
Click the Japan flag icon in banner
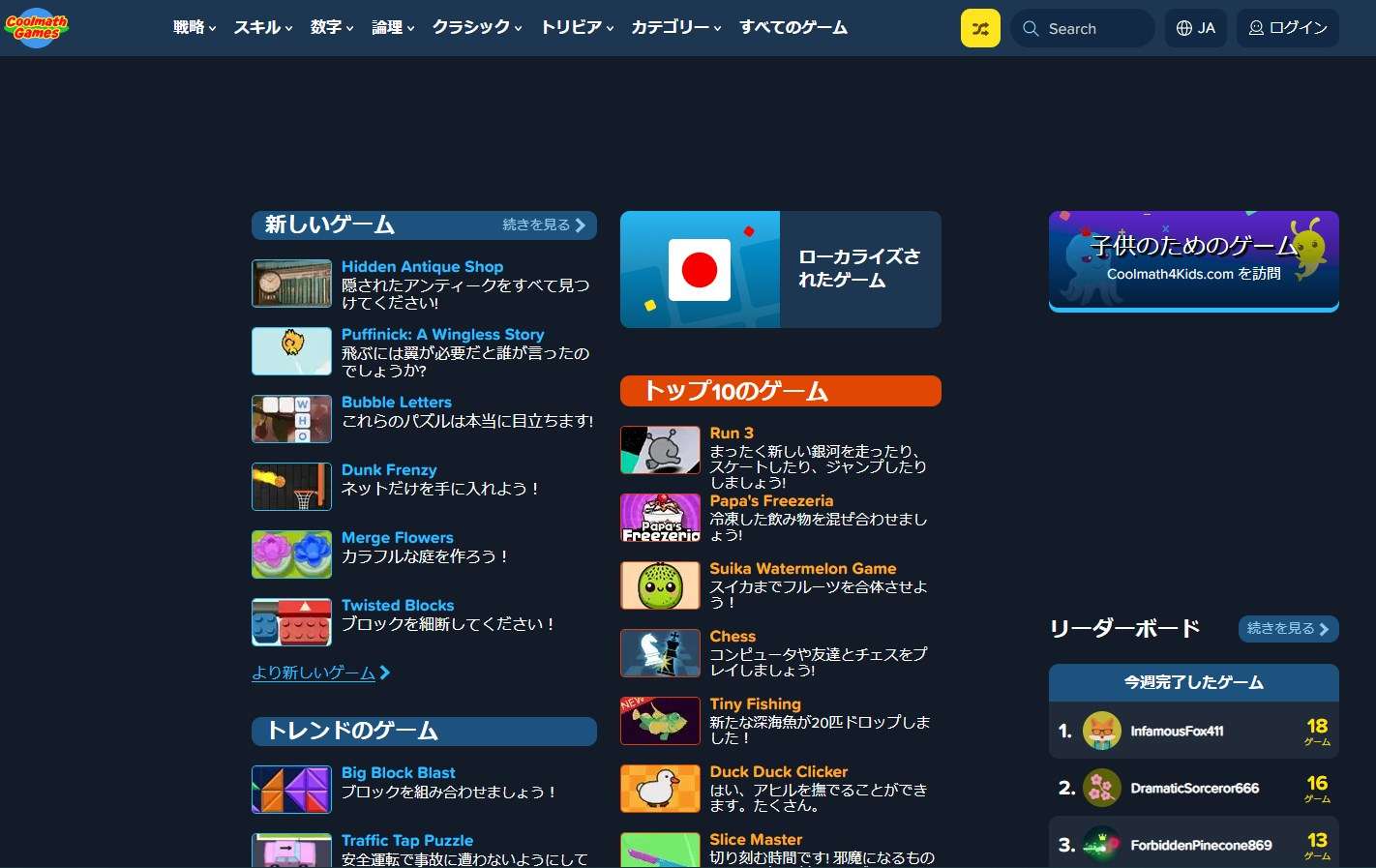click(700, 269)
